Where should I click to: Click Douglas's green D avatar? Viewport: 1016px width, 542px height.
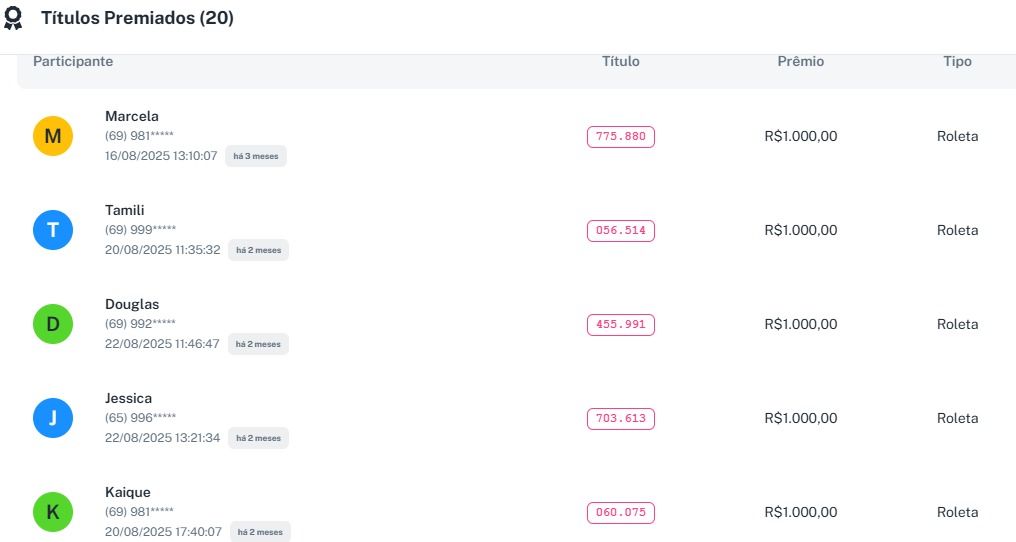53,324
